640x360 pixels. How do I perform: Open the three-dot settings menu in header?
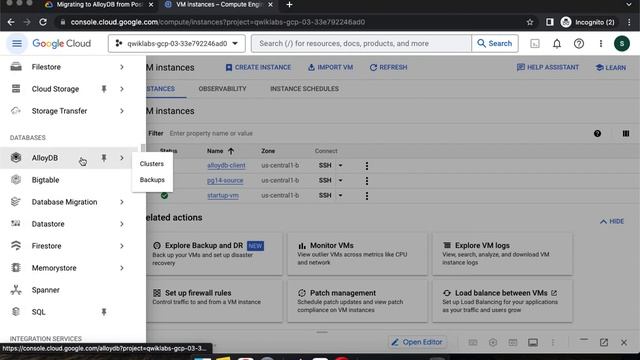600,43
